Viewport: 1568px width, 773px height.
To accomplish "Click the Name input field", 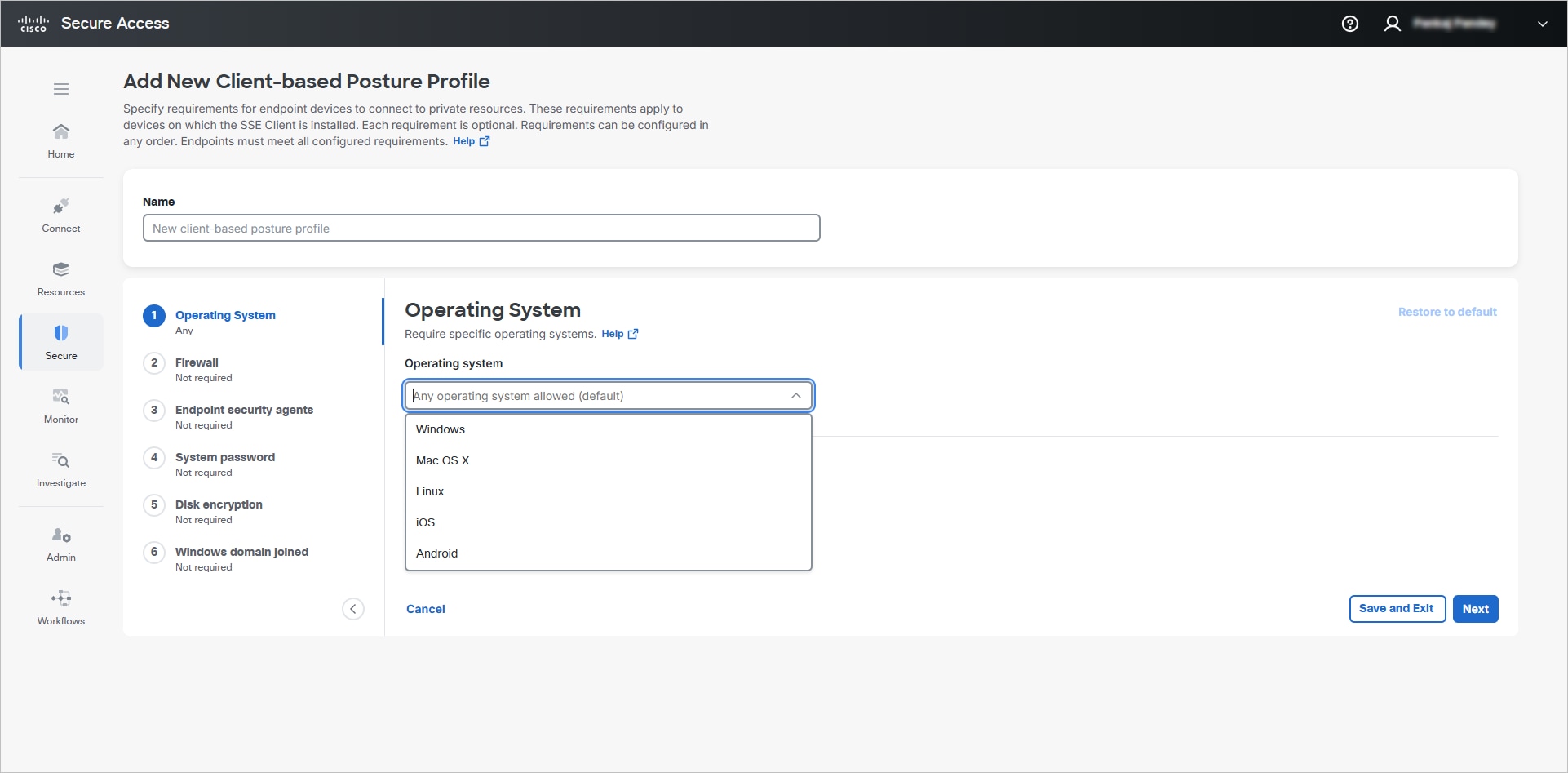I will point(481,229).
